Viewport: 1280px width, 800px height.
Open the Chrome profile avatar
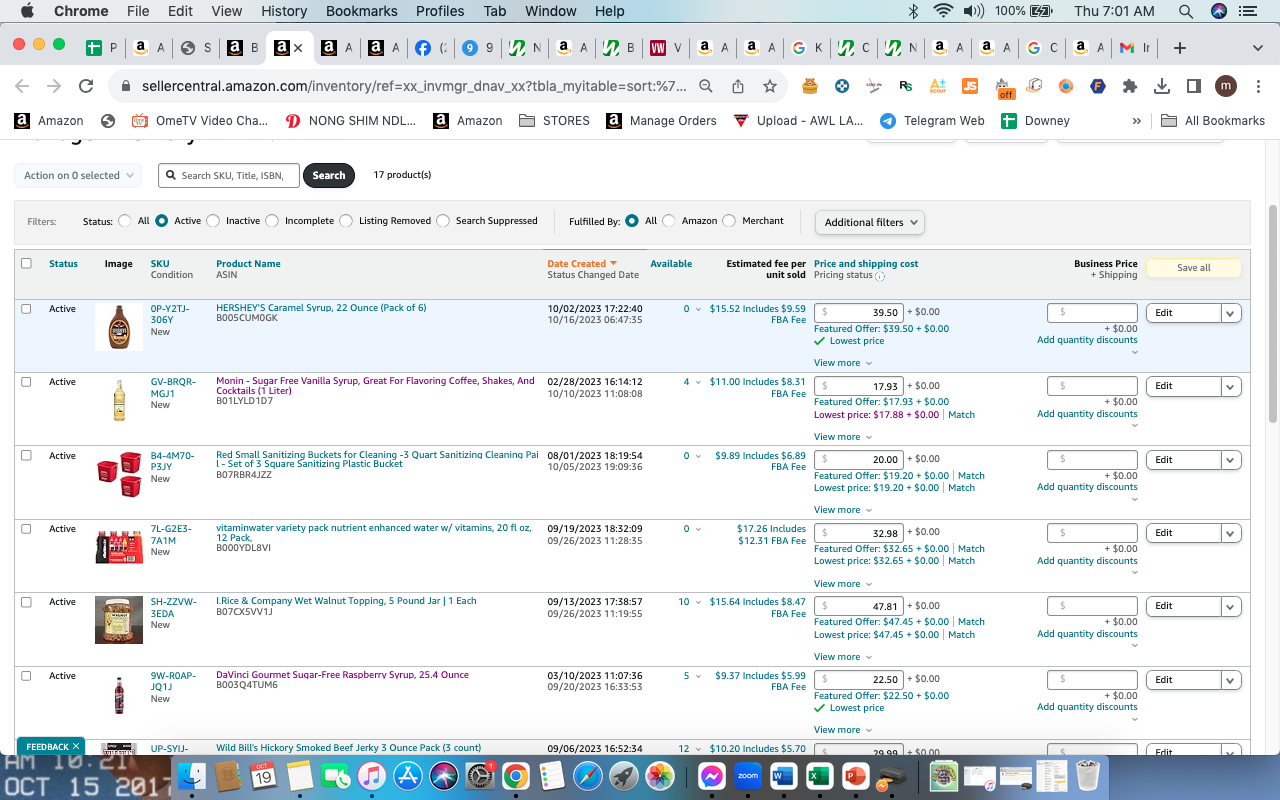coord(1226,87)
